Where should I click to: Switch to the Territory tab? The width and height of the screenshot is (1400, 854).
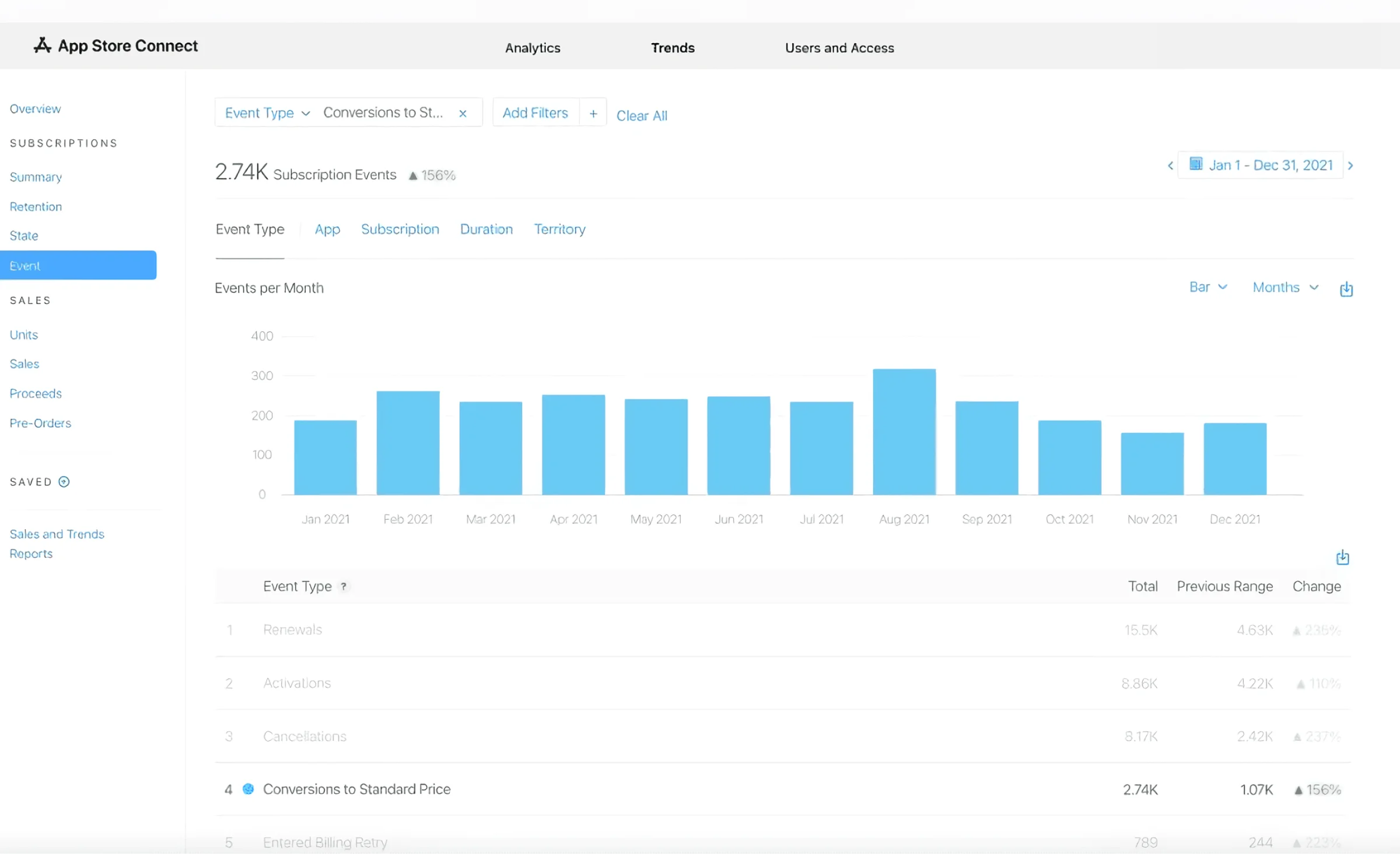point(559,229)
